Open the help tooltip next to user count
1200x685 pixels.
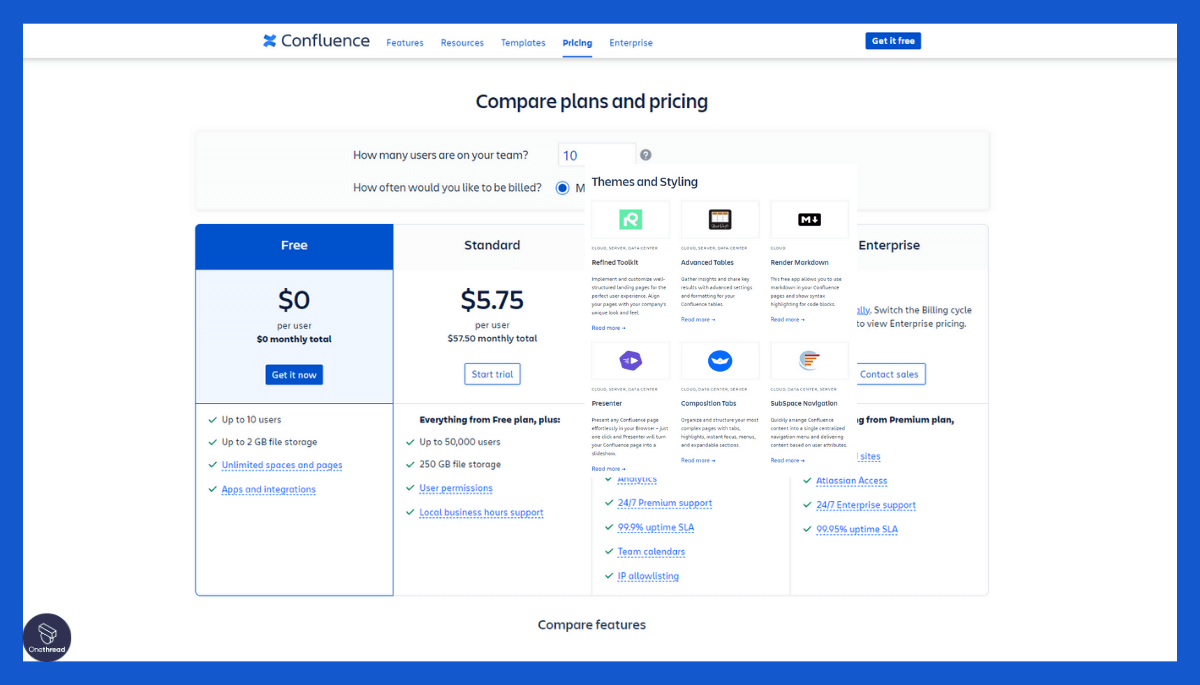tap(645, 155)
